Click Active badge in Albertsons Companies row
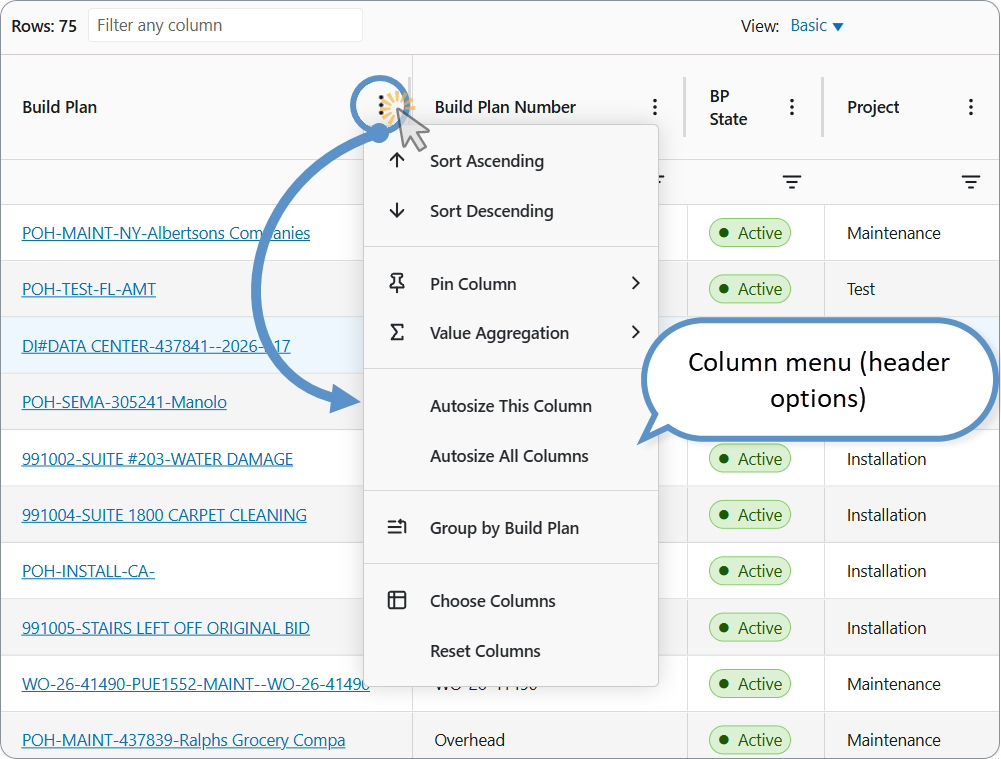The height and width of the screenshot is (759, 1001). (x=750, y=233)
